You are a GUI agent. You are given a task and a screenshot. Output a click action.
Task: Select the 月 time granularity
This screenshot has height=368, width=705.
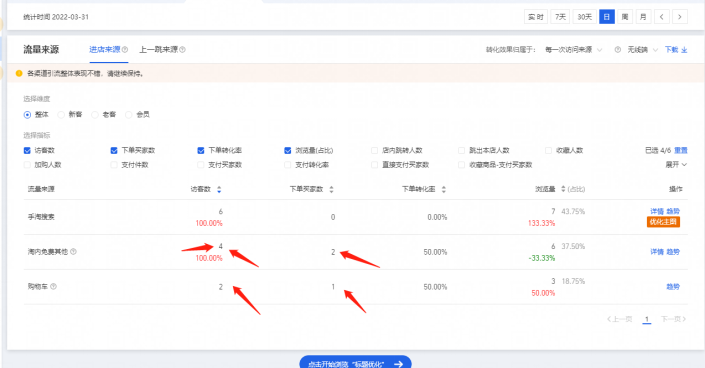click(x=643, y=17)
